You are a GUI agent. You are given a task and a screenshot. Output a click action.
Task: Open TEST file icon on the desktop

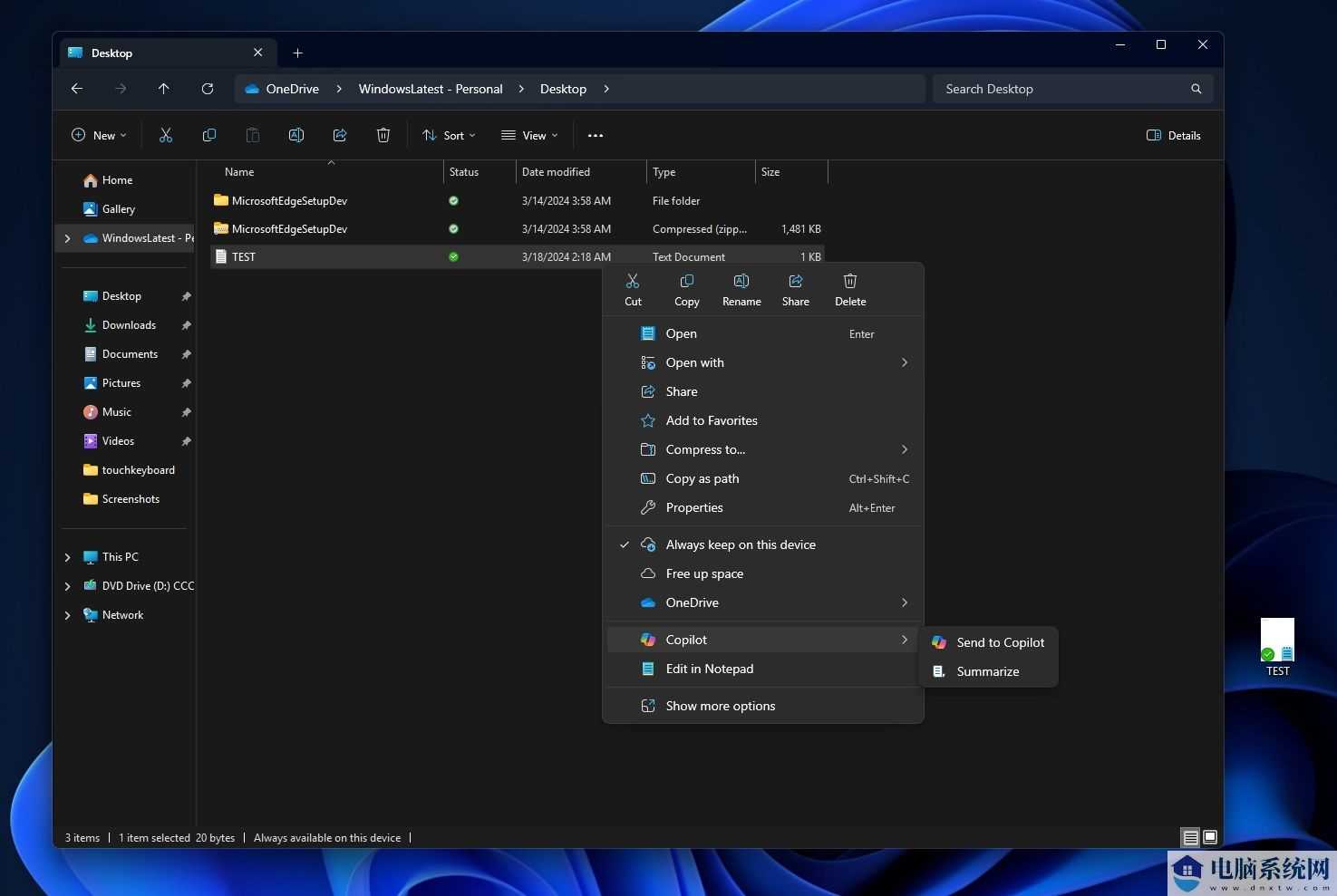click(1278, 647)
